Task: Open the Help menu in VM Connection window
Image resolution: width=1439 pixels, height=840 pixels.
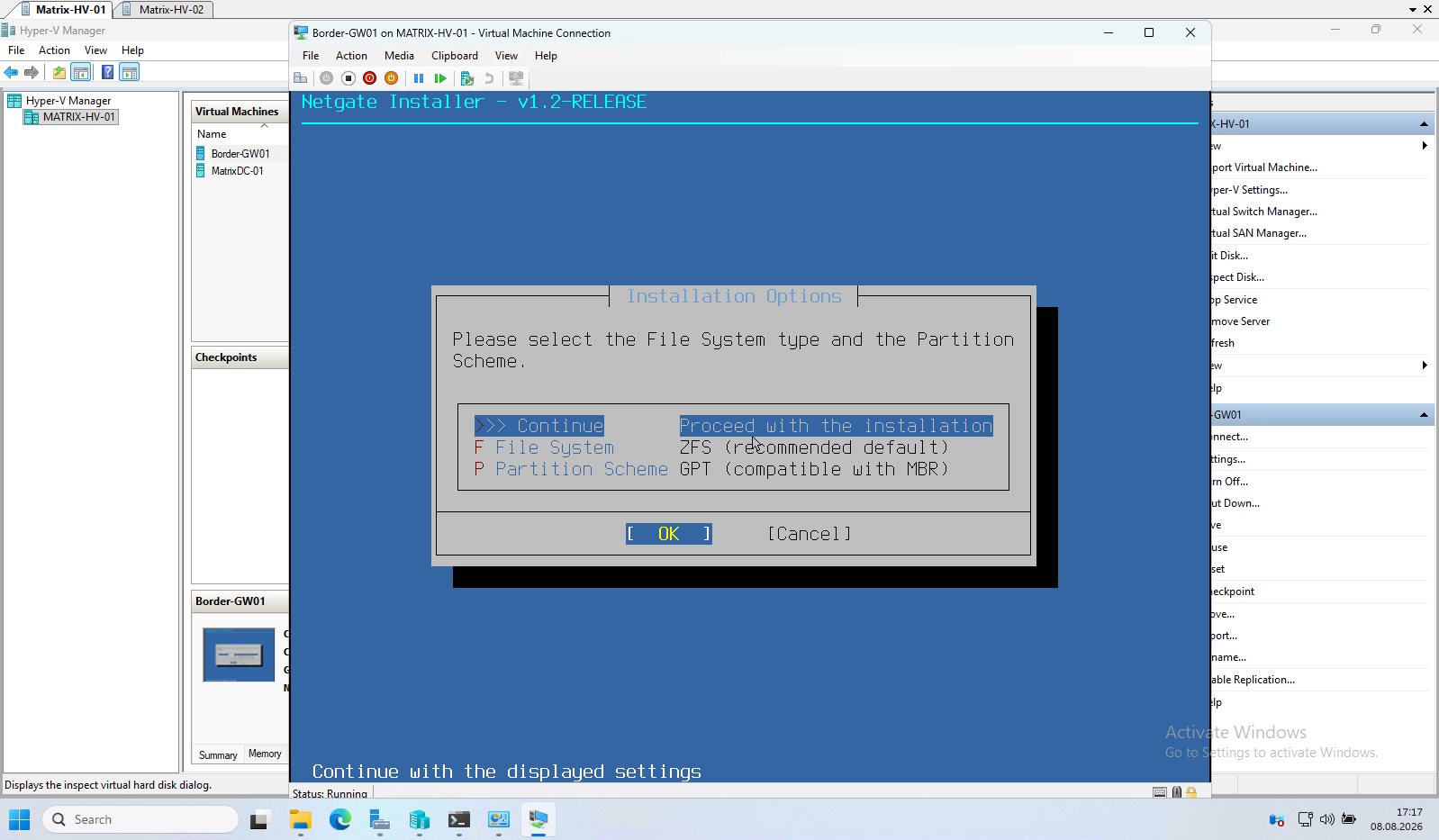Action: 546,56
